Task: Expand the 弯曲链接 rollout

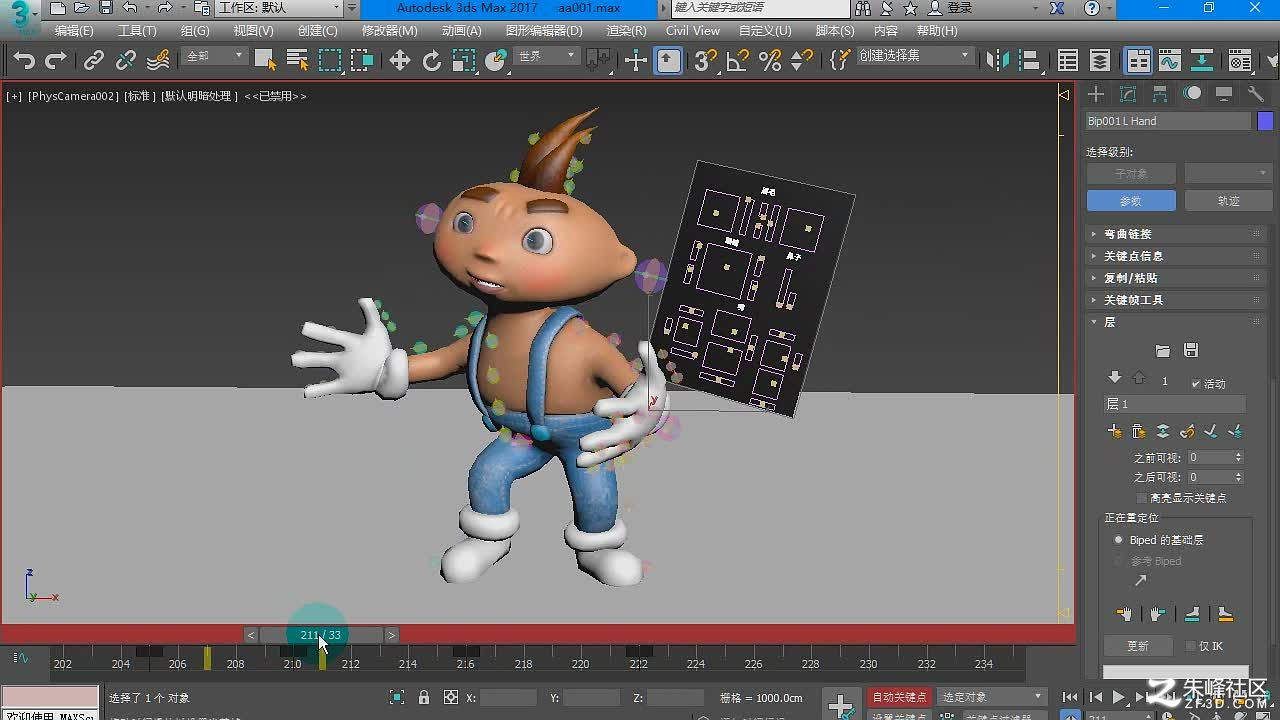Action: click(1175, 234)
